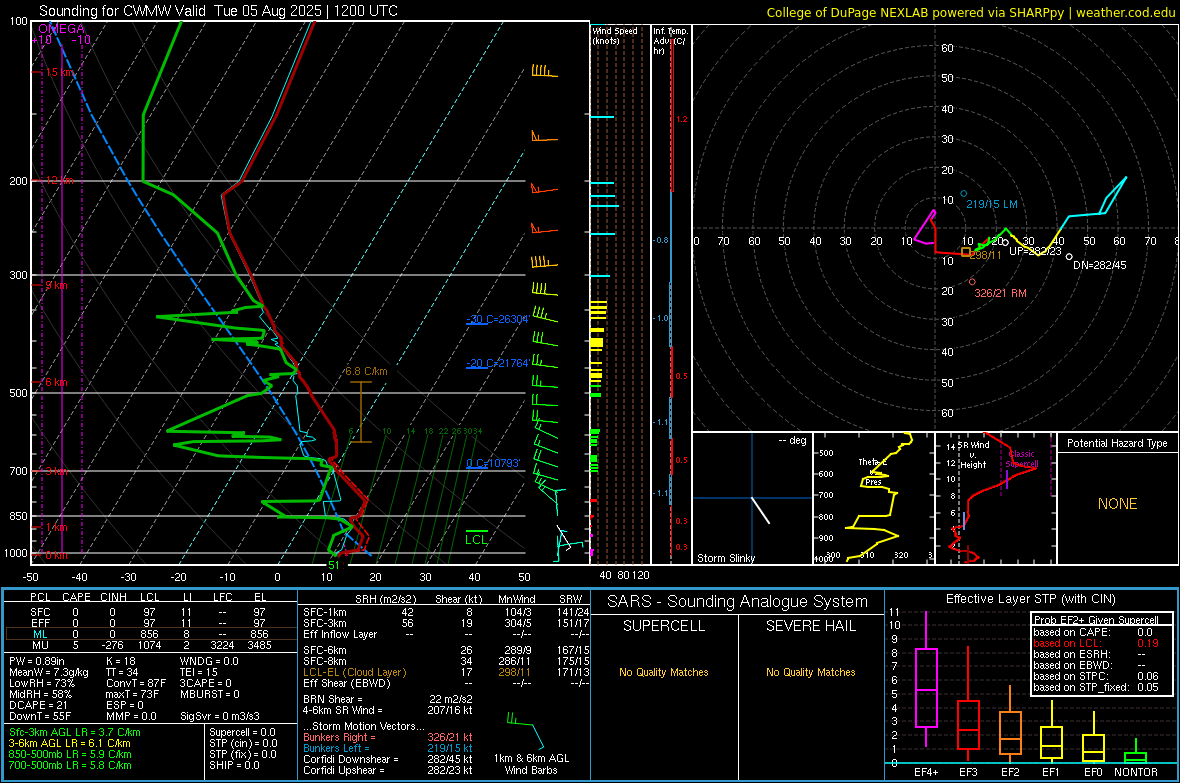The width and height of the screenshot is (1180, 783).
Task: Select the Inf. Temp. Adv. panel header
Action: coord(669,41)
